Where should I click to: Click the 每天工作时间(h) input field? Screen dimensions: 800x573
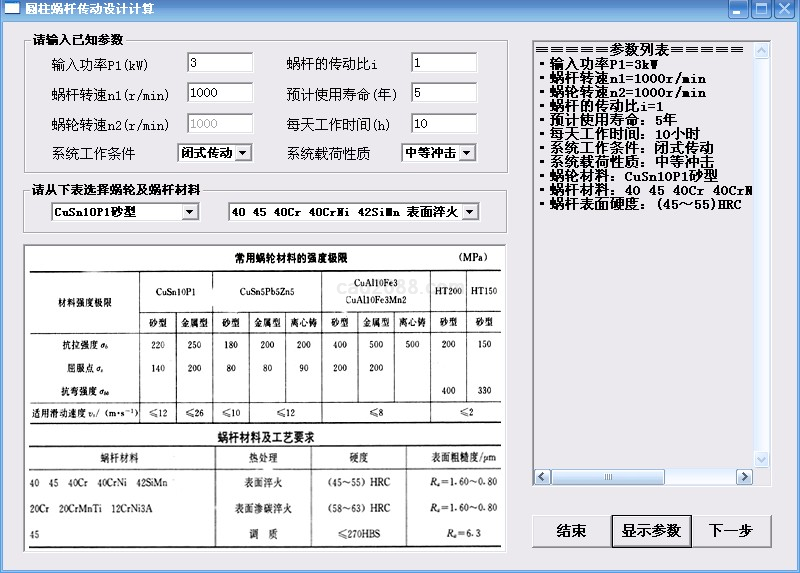(x=443, y=123)
